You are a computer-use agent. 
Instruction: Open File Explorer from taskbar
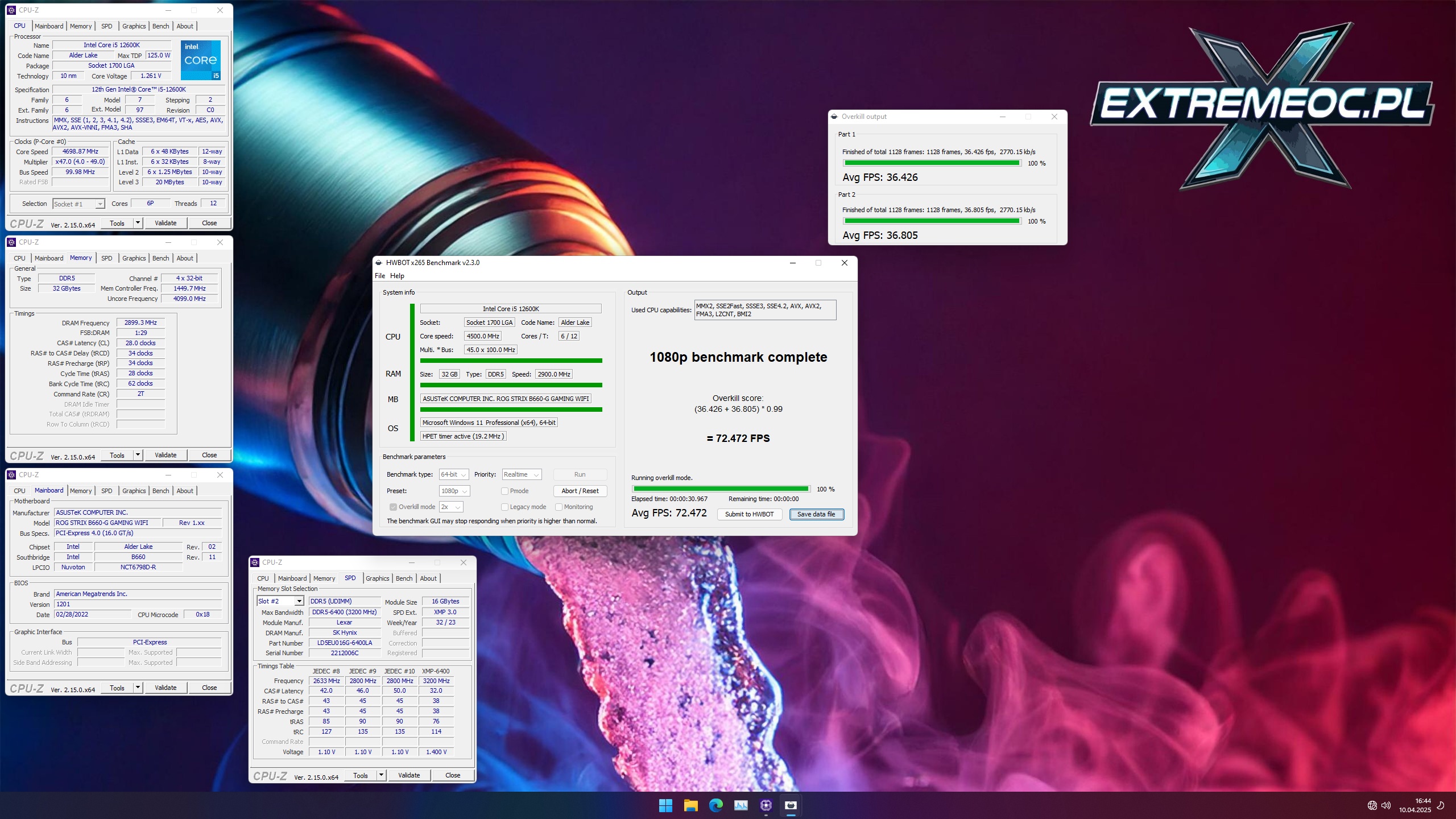click(x=690, y=805)
